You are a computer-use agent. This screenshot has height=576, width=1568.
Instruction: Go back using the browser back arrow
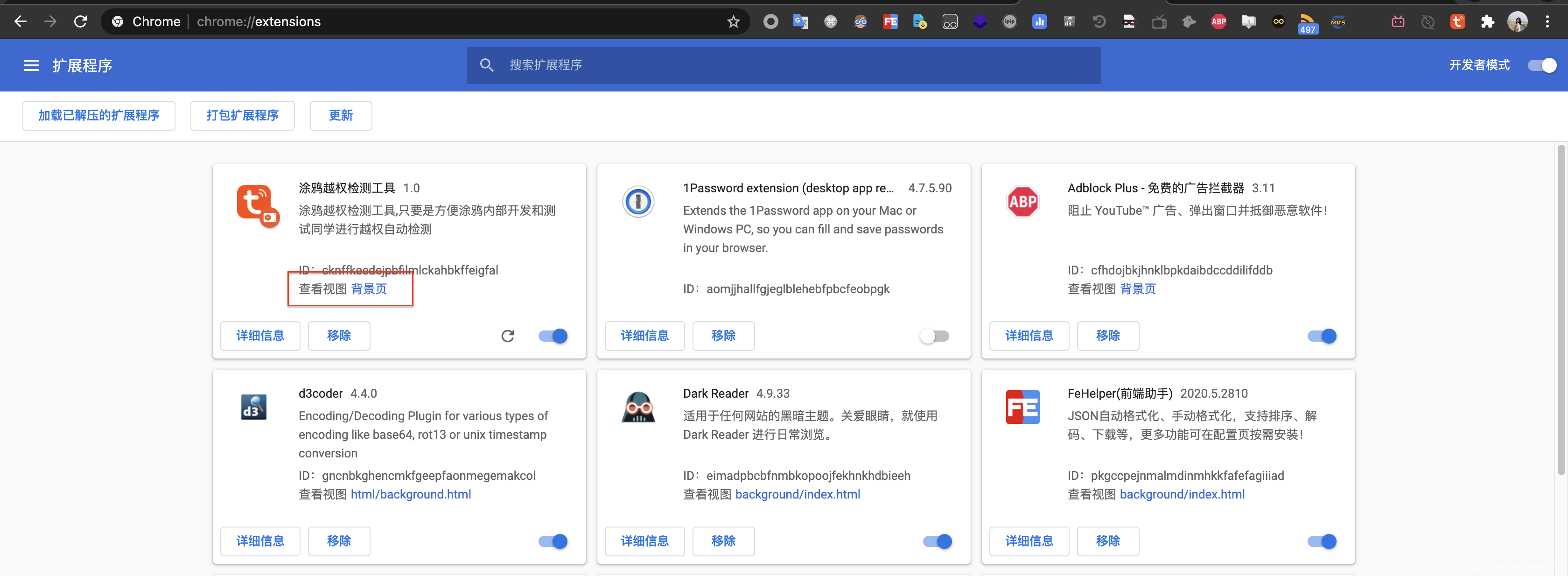click(20, 22)
